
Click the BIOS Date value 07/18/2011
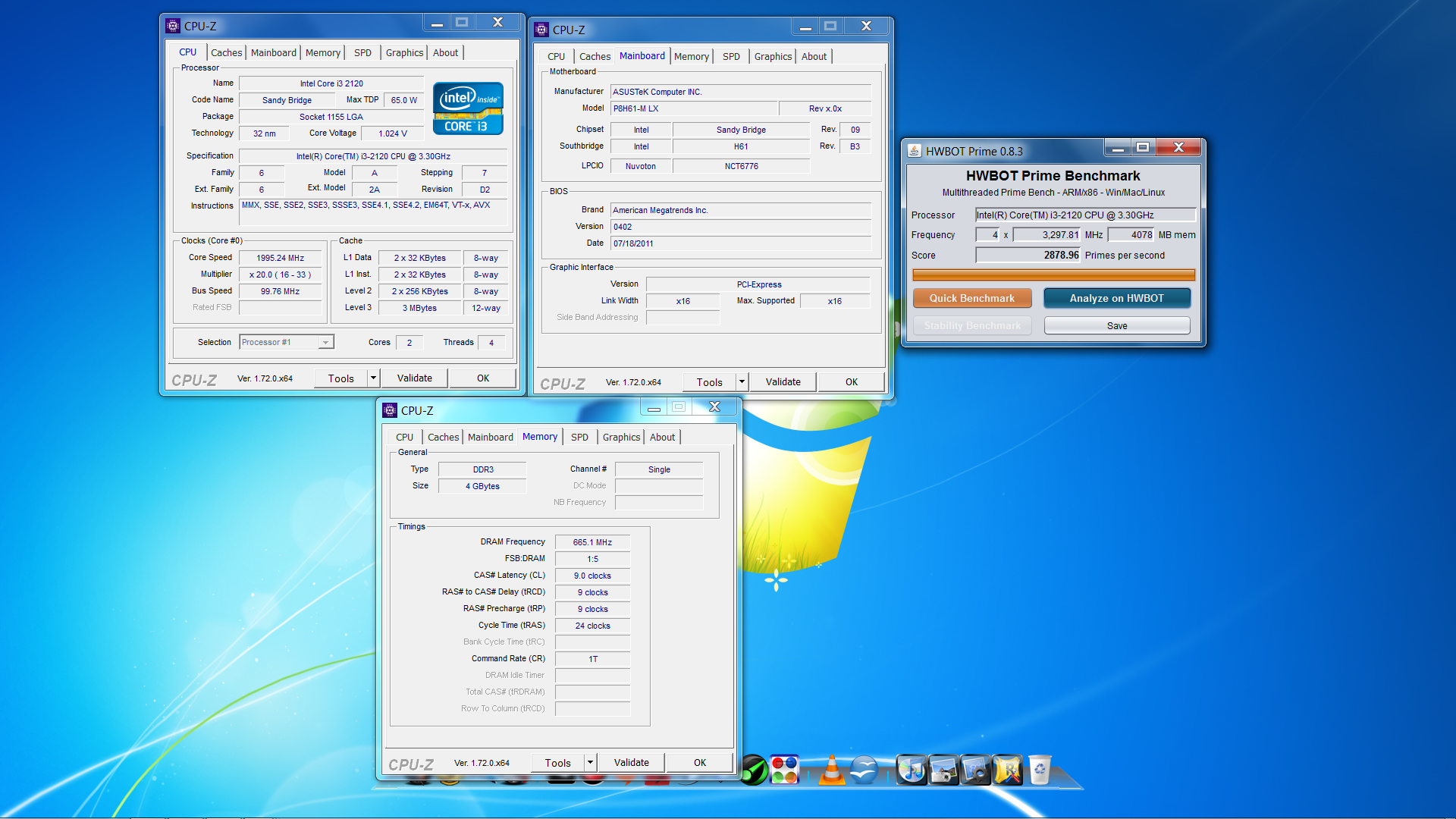[740, 243]
